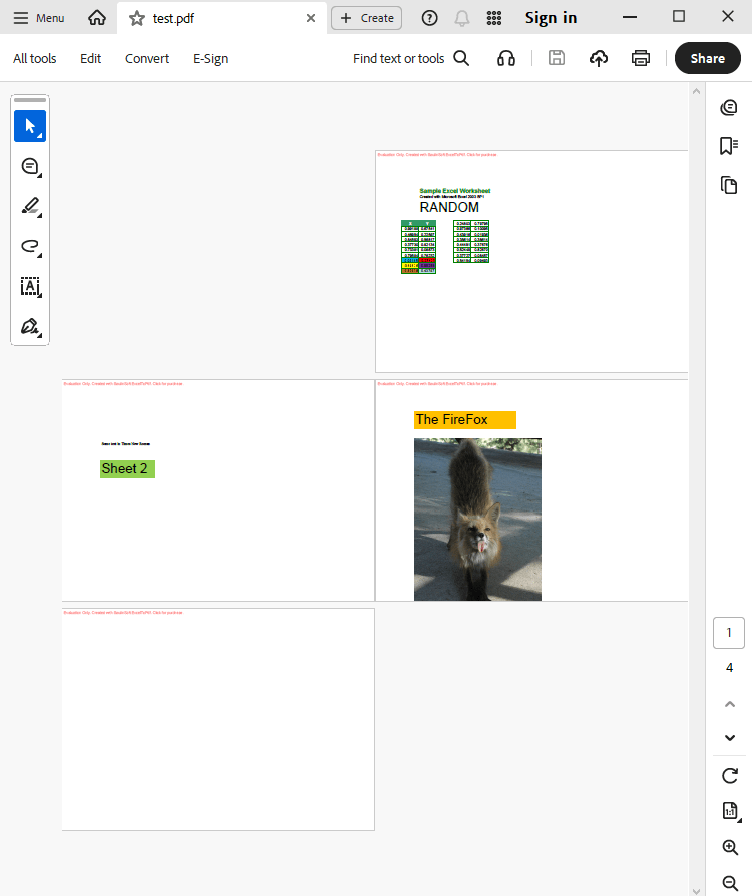Viewport: 752px width, 896px height.
Task: Click the green Sheet 2 label
Action: 127,469
